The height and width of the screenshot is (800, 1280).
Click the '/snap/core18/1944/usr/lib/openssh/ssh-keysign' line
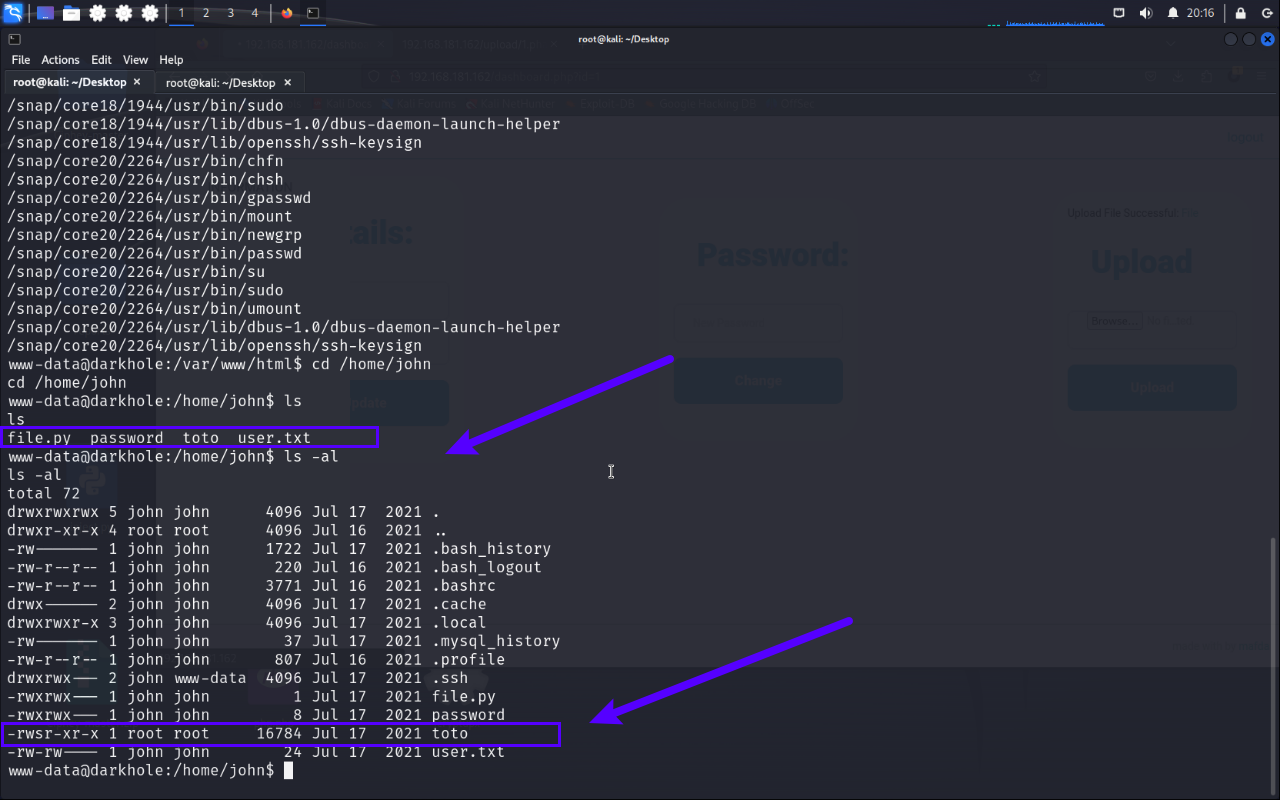(215, 142)
